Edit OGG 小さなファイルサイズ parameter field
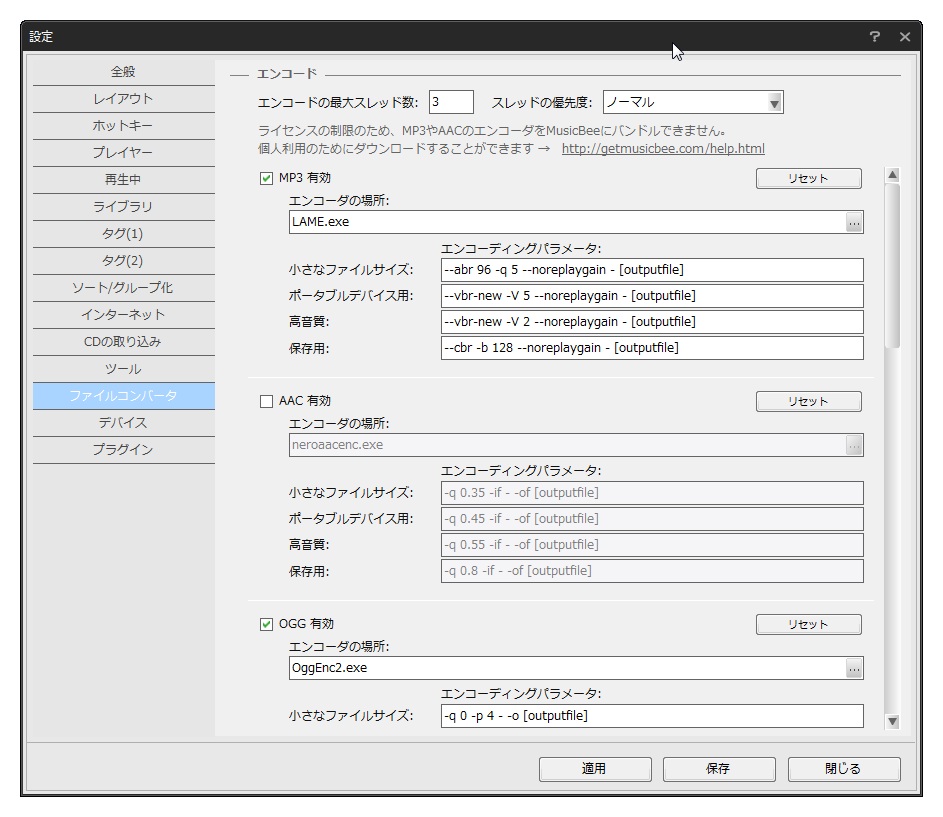 (652, 716)
